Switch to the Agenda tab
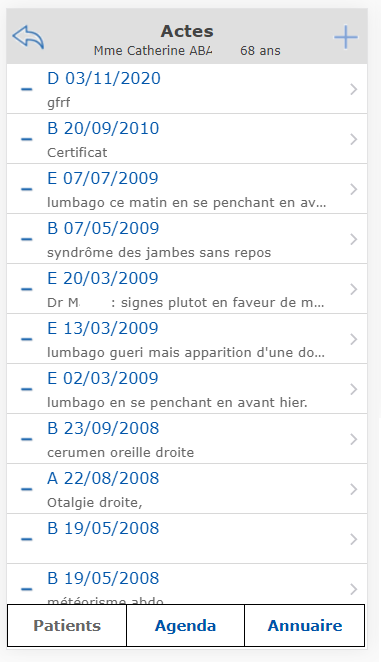Viewport: 381px width, 662px height. point(185,625)
